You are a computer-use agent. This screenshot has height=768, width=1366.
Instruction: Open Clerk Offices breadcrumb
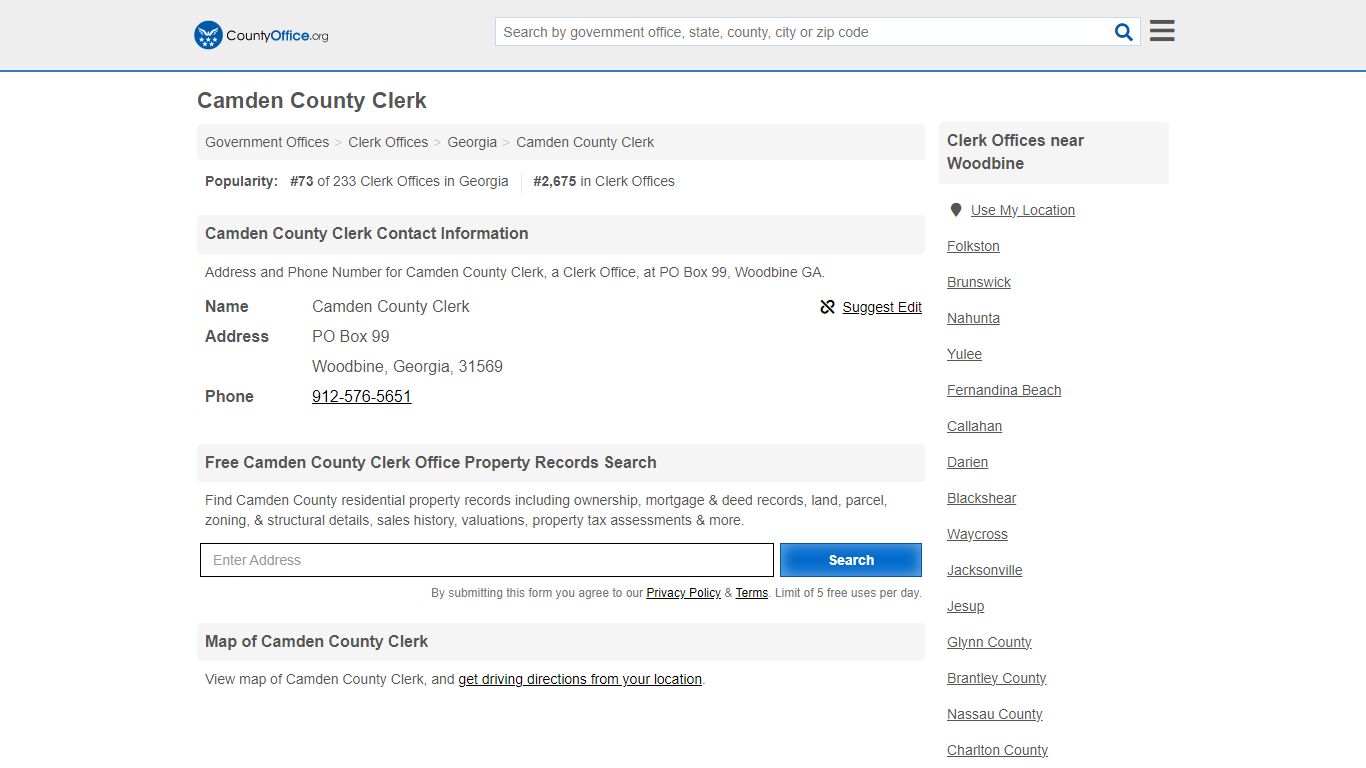coord(388,142)
